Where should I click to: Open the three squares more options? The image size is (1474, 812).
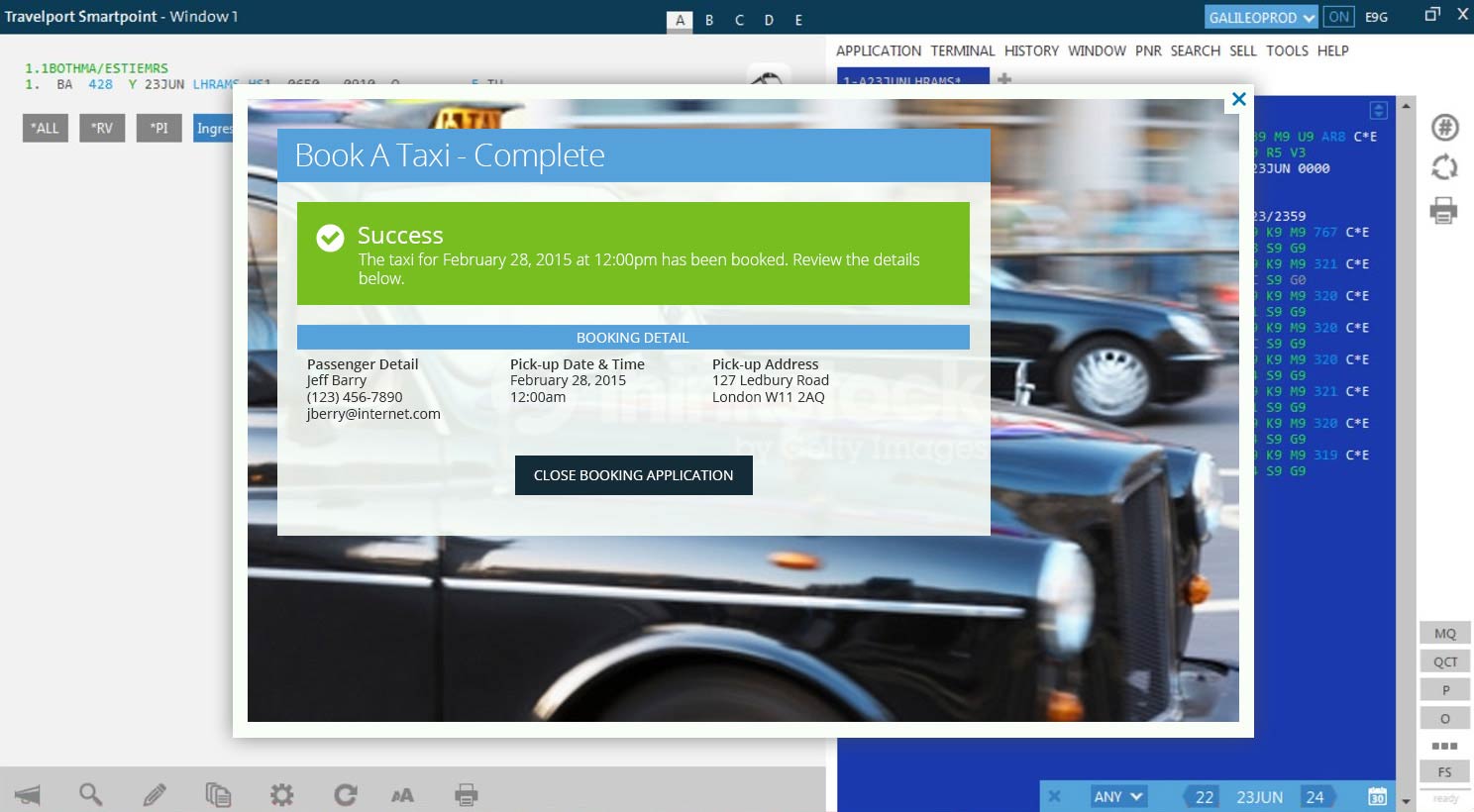coord(1445,746)
